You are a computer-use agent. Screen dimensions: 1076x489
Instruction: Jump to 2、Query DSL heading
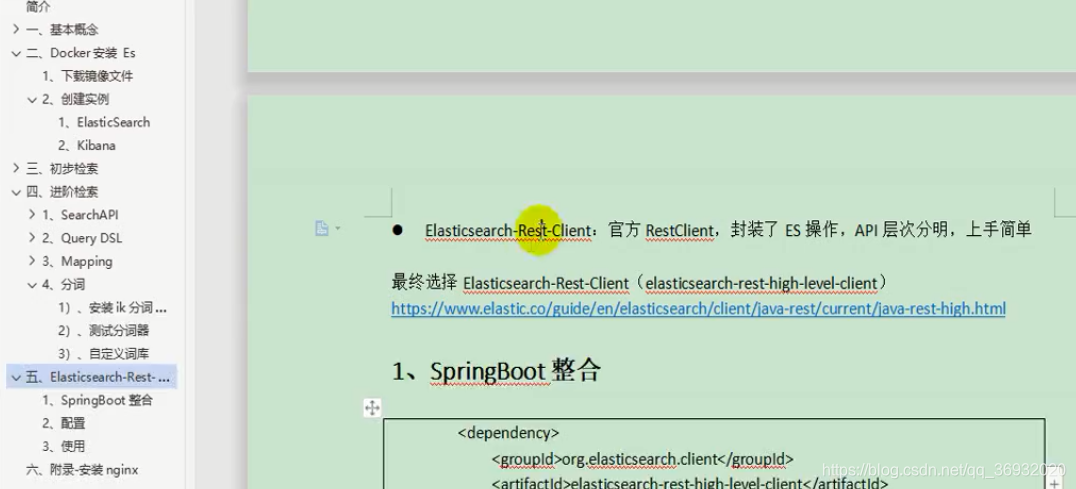[x=82, y=238]
